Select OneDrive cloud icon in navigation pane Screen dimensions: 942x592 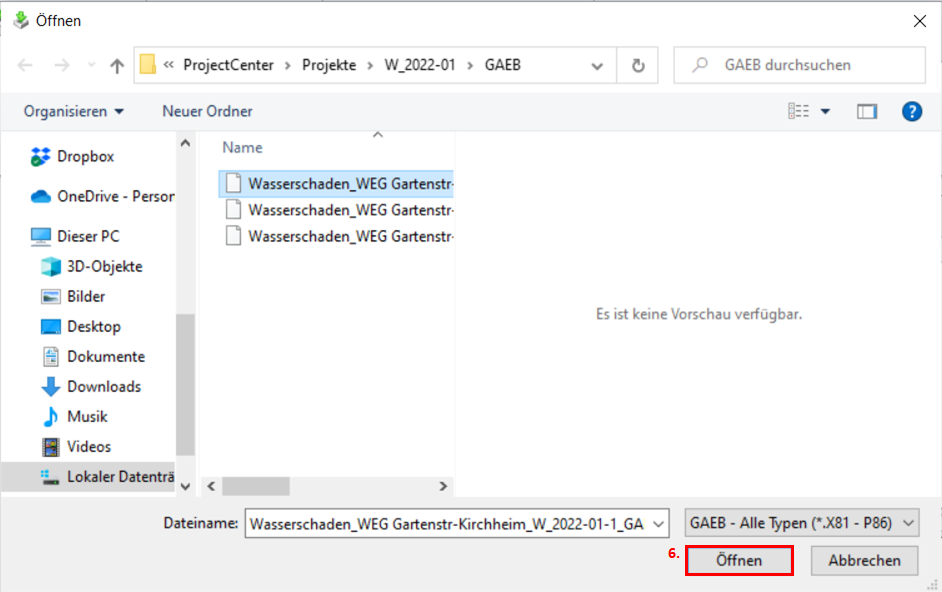click(x=41, y=197)
